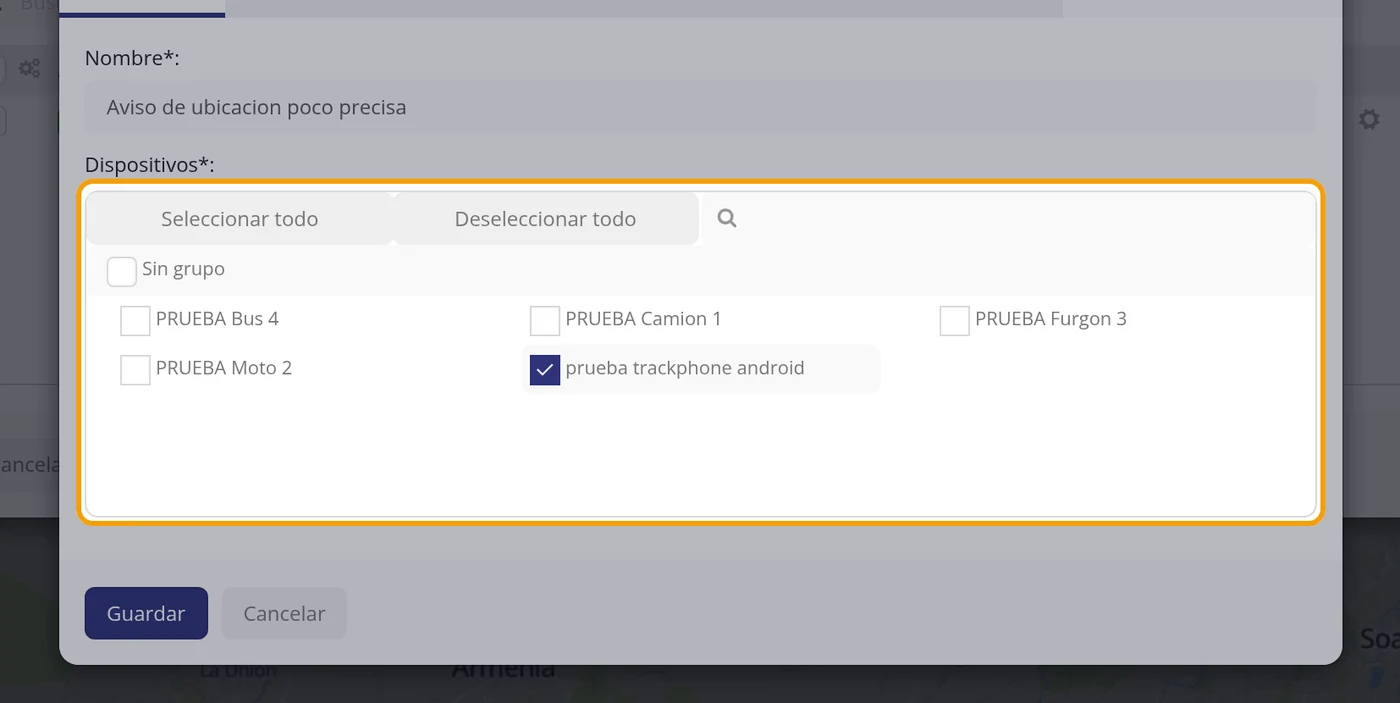Toggle the Sin grupo group checkbox

point(122,271)
